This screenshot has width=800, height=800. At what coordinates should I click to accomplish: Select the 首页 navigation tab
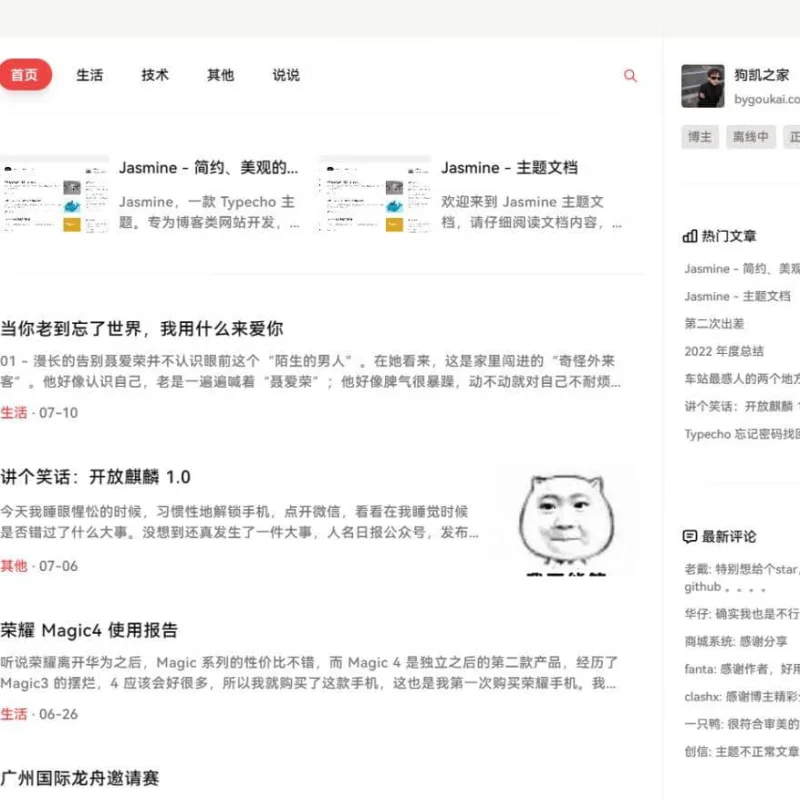pyautogui.click(x=25, y=74)
